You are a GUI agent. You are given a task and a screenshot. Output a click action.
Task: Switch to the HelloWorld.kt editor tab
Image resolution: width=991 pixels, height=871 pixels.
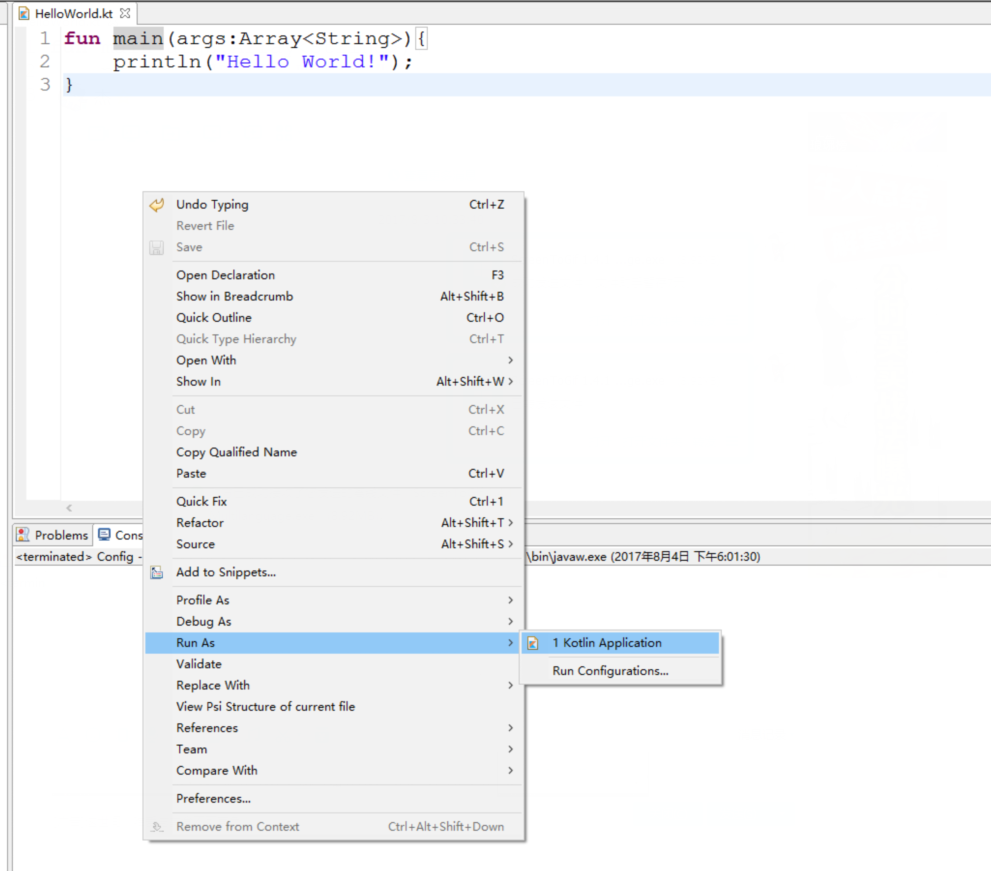pyautogui.click(x=73, y=13)
